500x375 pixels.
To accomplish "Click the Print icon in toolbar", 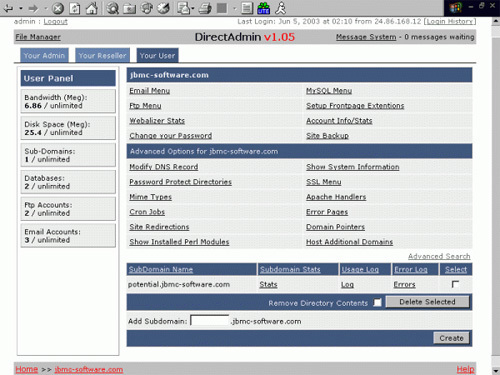I will coord(205,8).
